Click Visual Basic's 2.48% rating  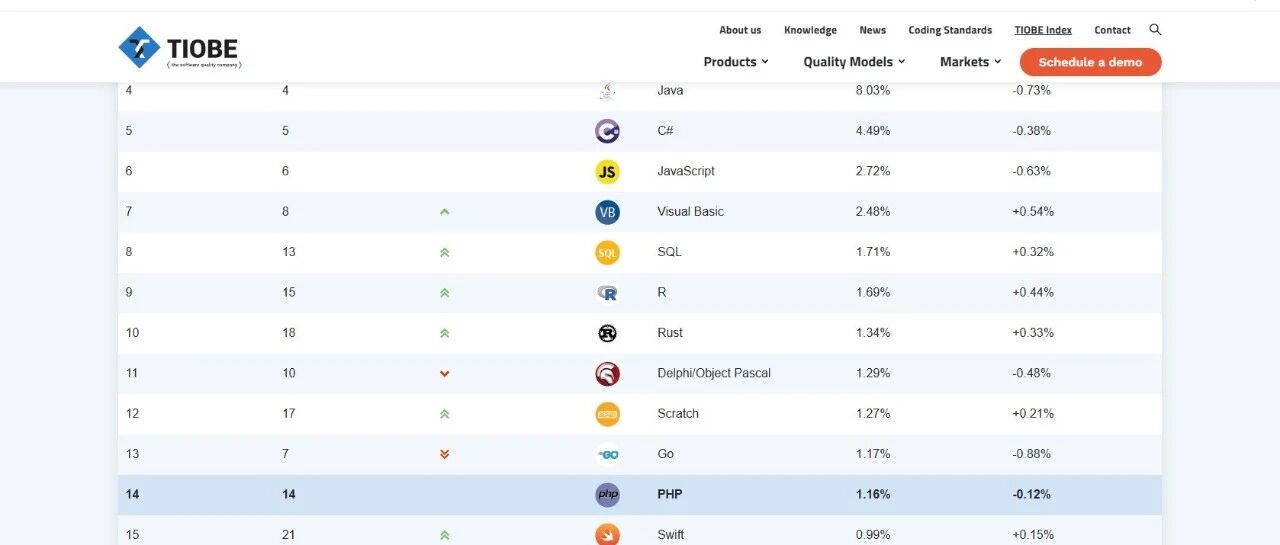pos(873,212)
